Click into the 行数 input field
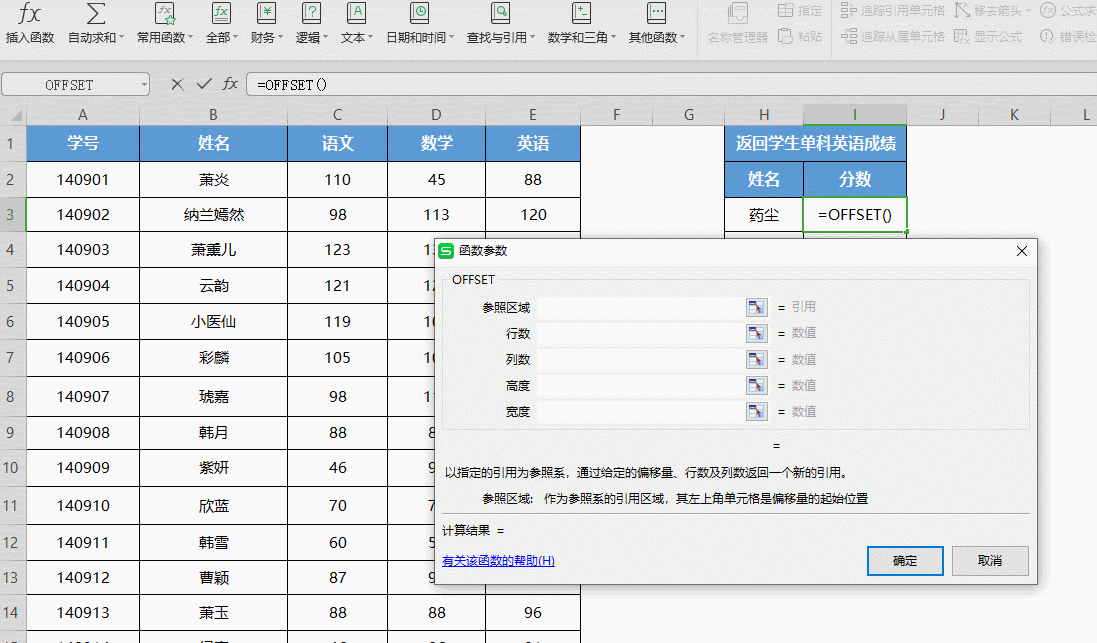Viewport: 1097px width, 643px height. pyautogui.click(x=641, y=333)
